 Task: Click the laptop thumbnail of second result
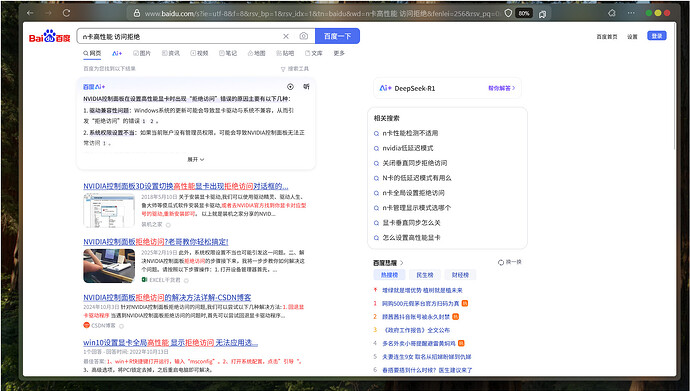coord(109,266)
